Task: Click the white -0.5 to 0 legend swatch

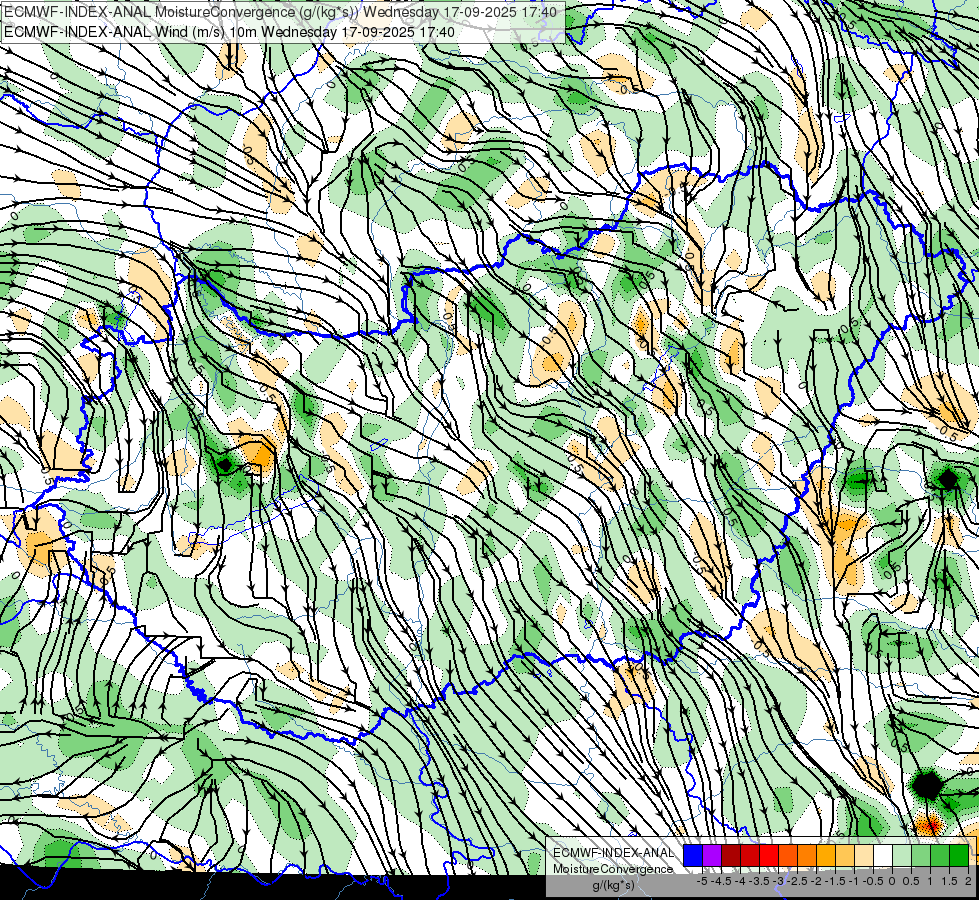Action: coord(883,855)
